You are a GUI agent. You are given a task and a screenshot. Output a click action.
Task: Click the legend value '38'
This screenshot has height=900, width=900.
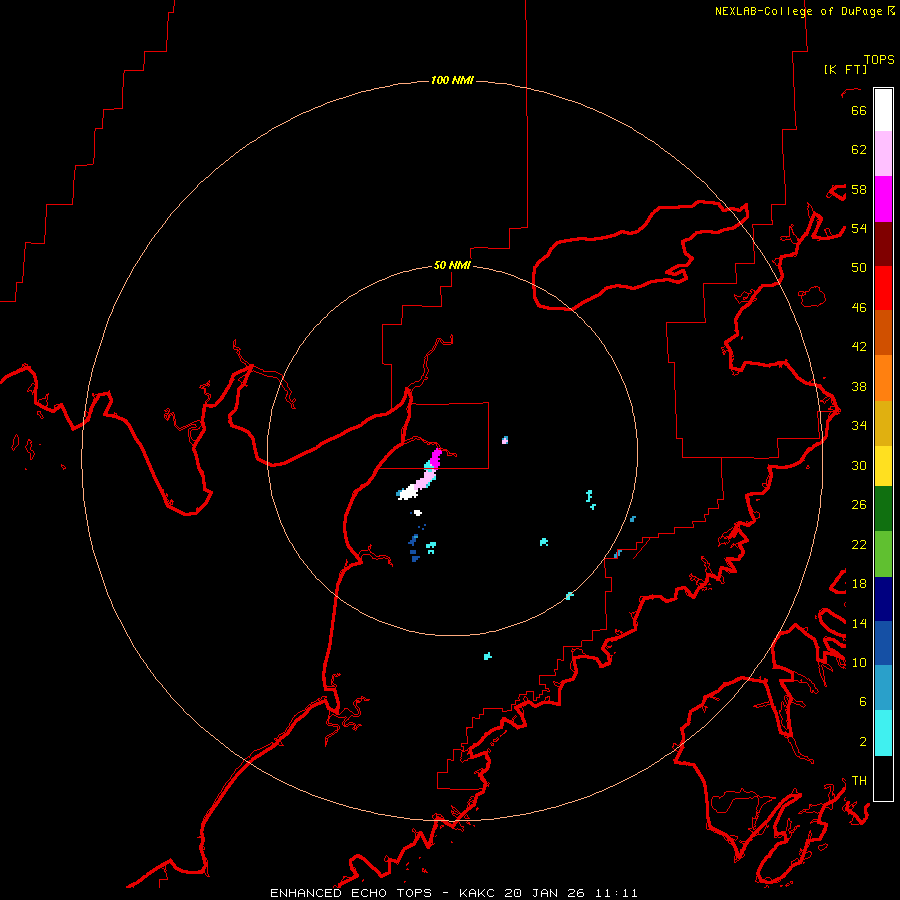859,386
